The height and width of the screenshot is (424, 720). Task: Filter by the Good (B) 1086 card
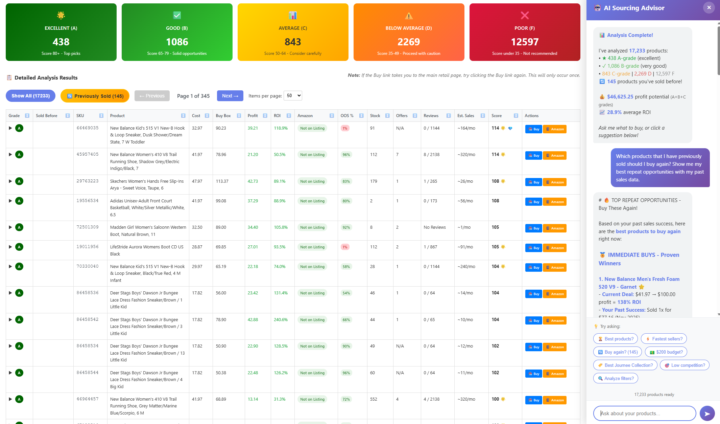coord(177,32)
